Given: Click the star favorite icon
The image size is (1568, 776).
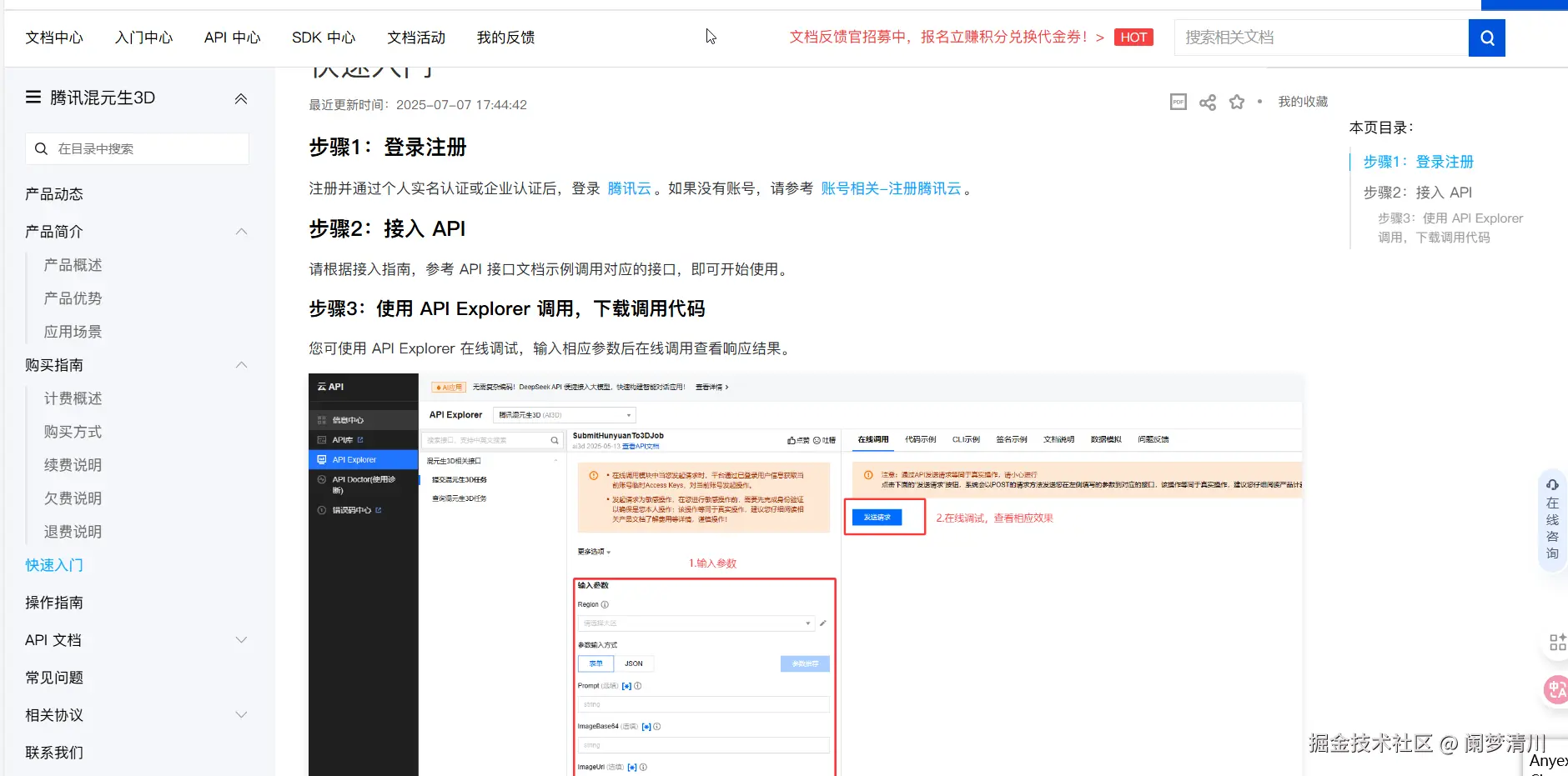Looking at the screenshot, I should 1237,102.
